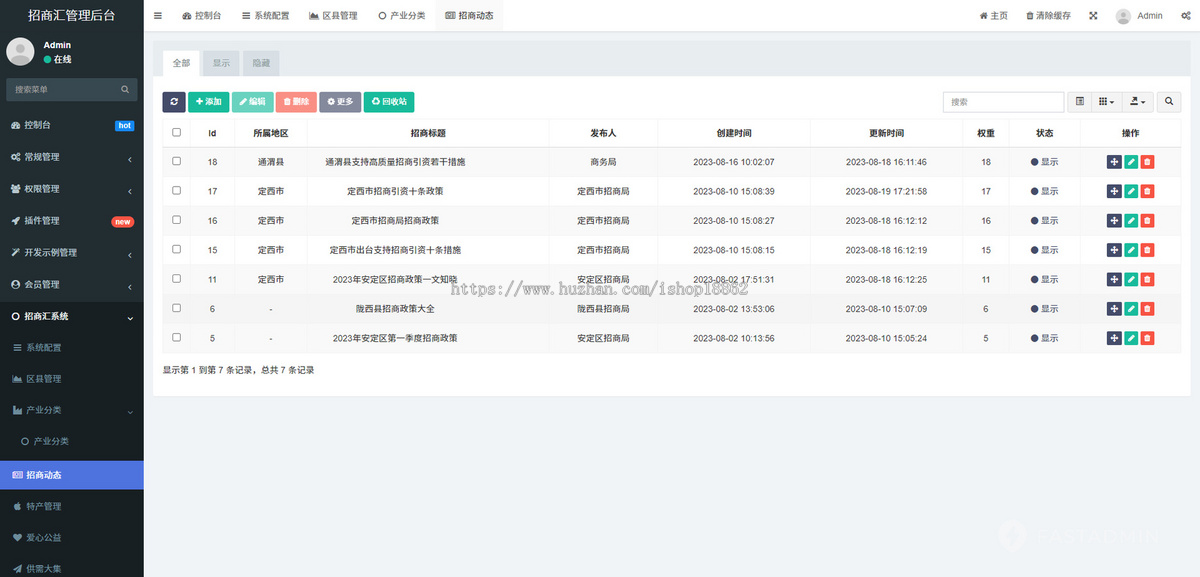Clear cache via 清除缓存 trash icon
The width and height of the screenshot is (1200, 577).
(x=1046, y=15)
